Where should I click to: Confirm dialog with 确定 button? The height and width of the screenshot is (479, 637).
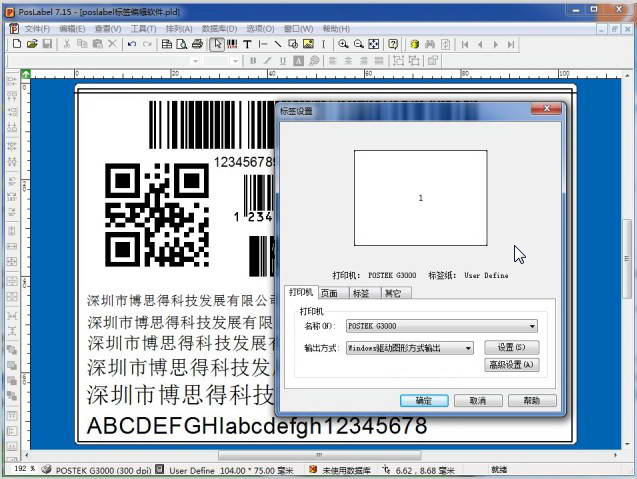click(424, 401)
